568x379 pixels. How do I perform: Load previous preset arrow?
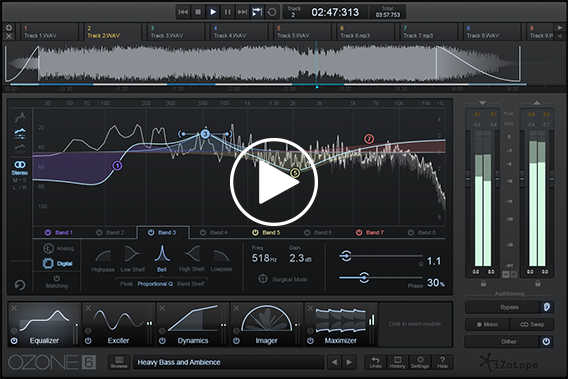[334, 362]
